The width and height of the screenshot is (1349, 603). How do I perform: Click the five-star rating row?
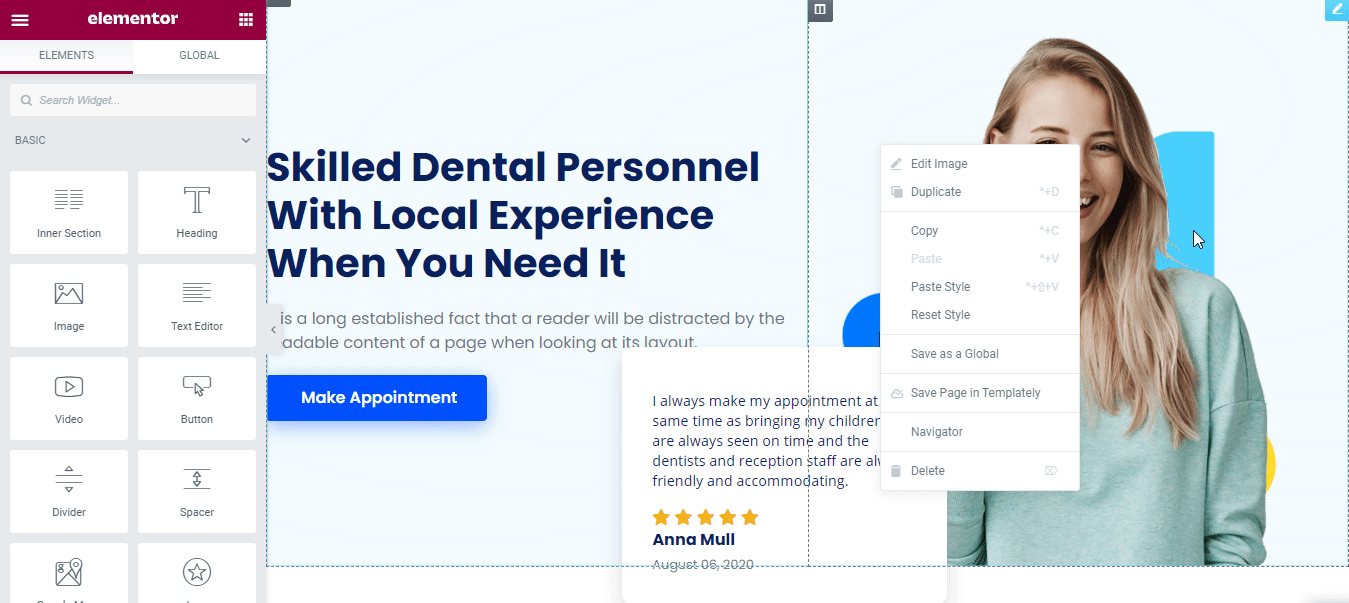[x=705, y=517]
